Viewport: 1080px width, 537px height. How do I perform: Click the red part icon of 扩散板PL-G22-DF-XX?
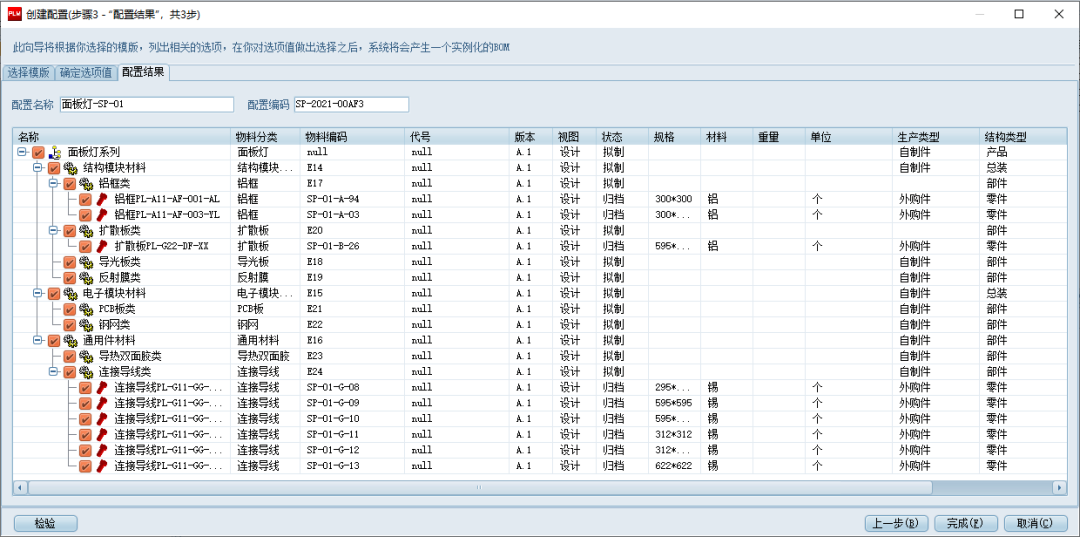(103, 246)
